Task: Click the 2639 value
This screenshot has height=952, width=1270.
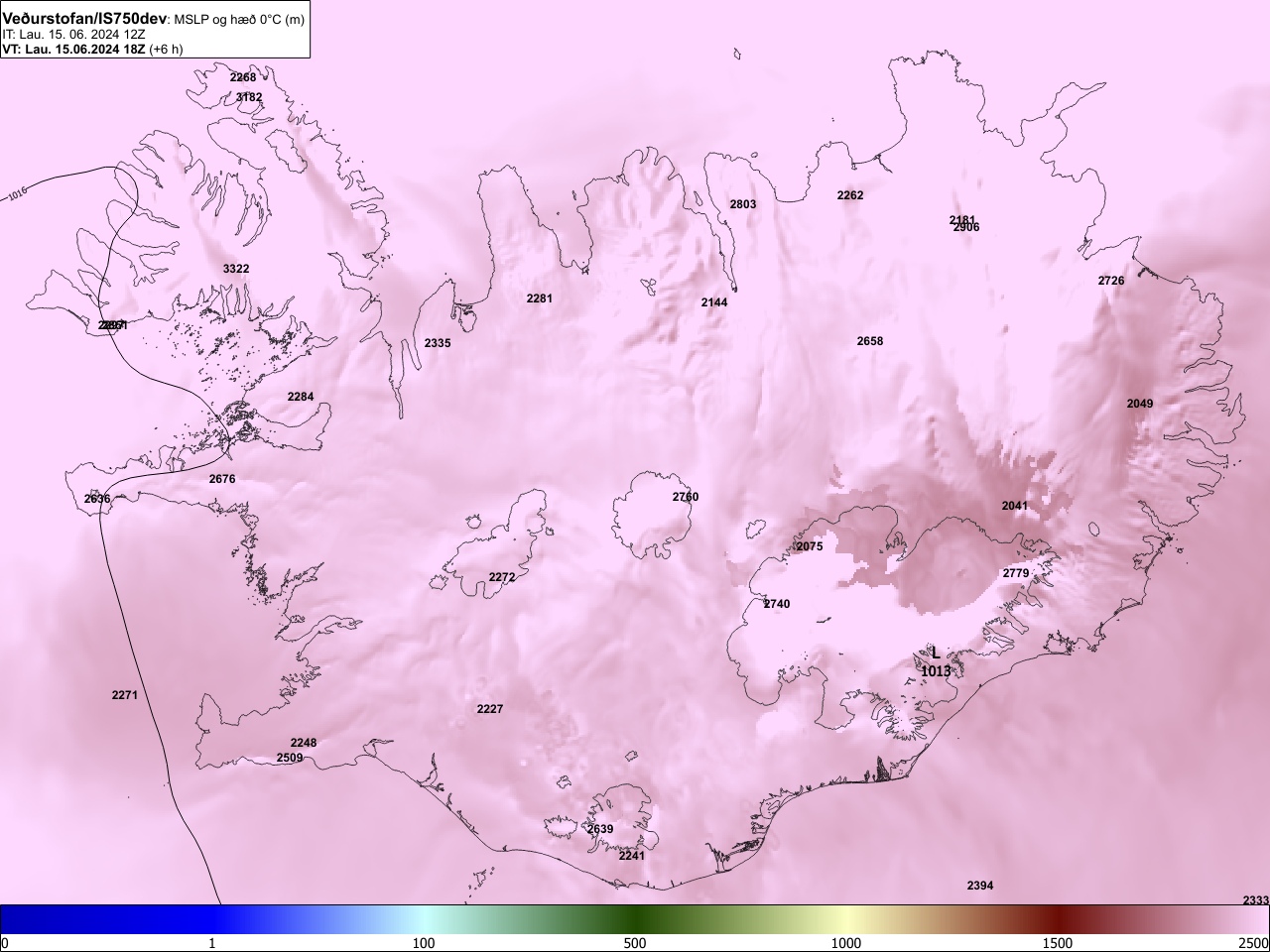Action: (600, 829)
